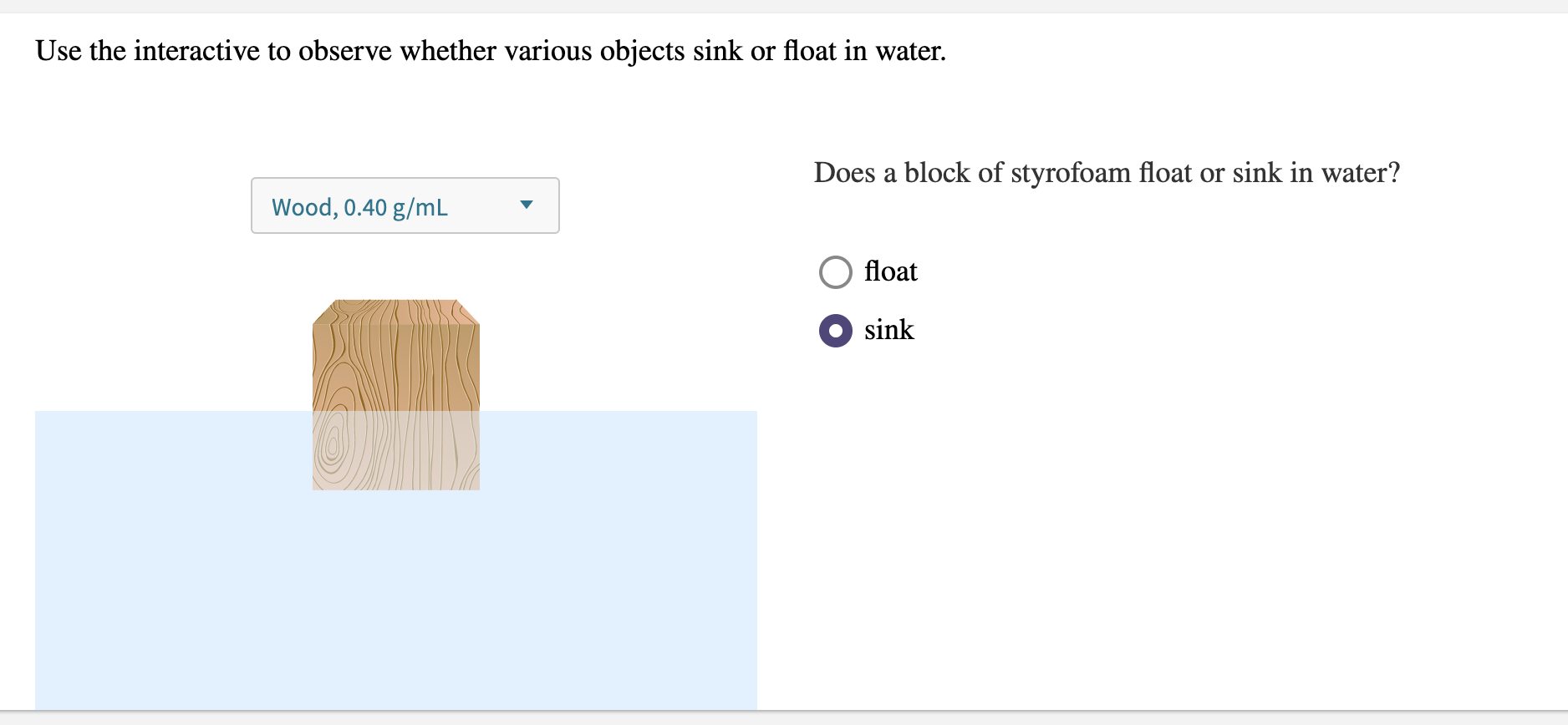Click the bottom of the water tank
1568x725 pixels.
tap(395, 693)
